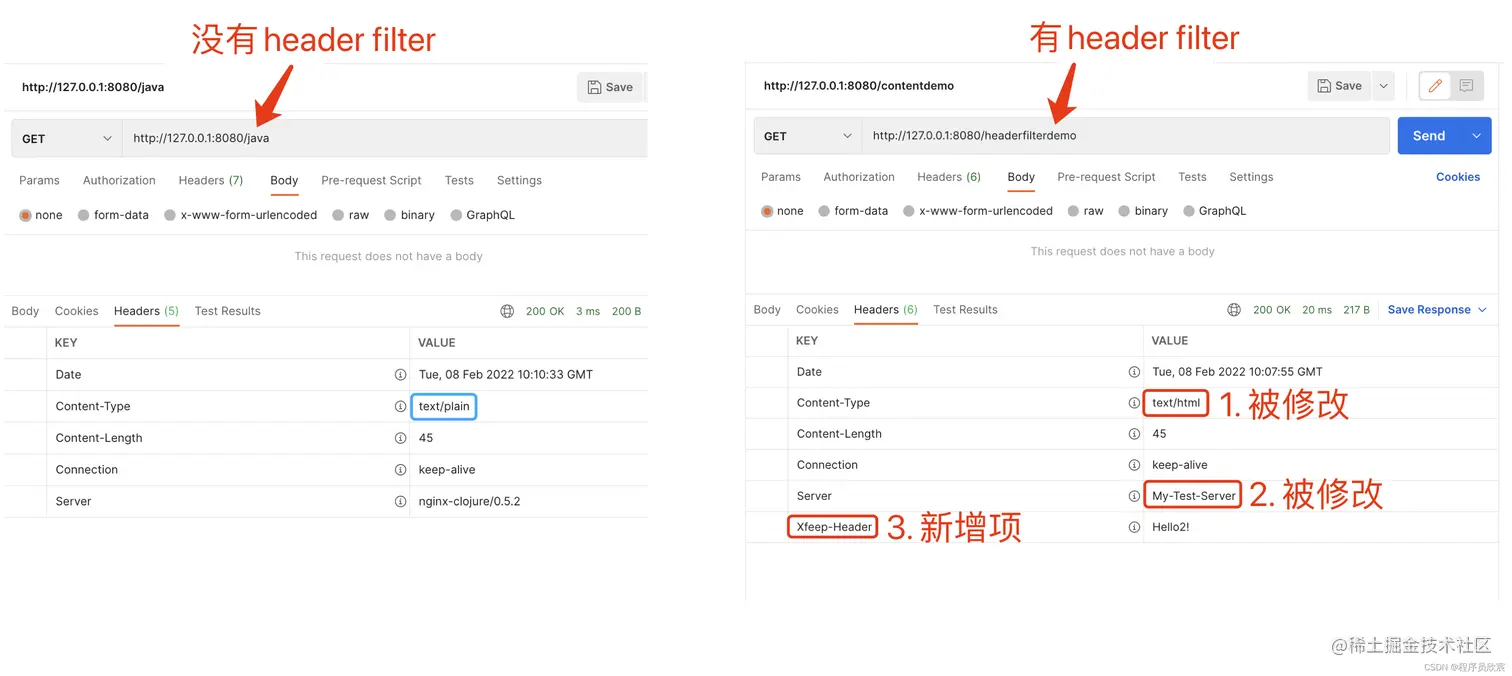Click the info icon beside Content-Type text/plain
Screen dimensions: 1512x676
coord(401,406)
